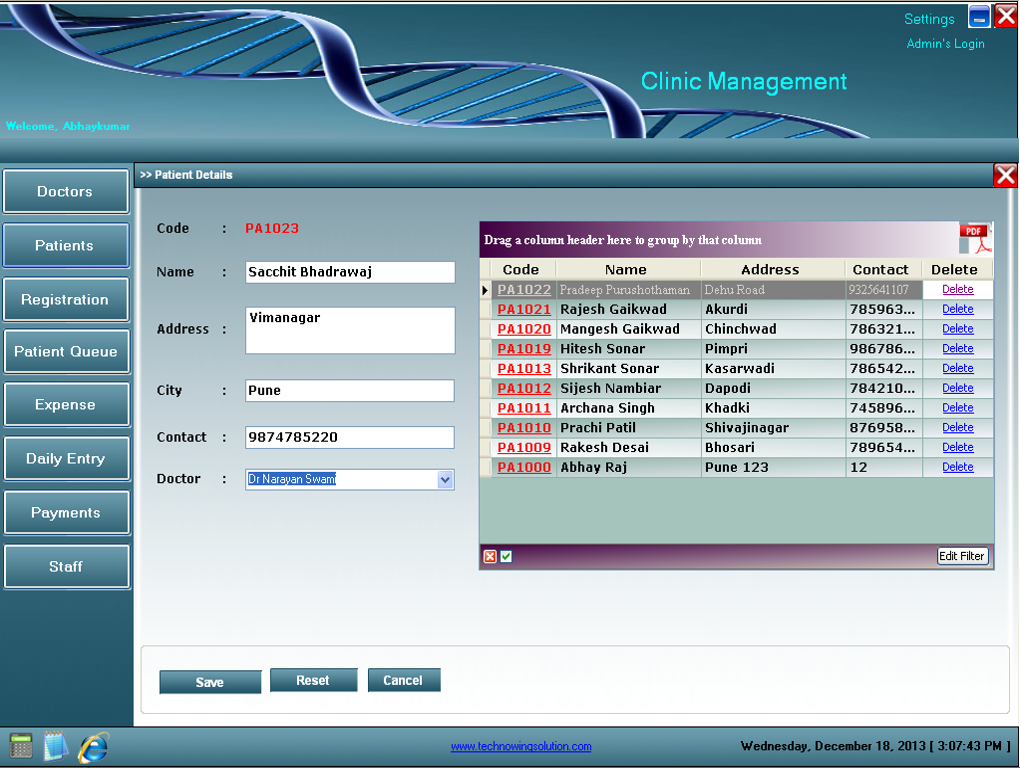Image resolution: width=1020 pixels, height=768 pixels.
Task: Export the patient list via PDF icon
Action: (975, 240)
